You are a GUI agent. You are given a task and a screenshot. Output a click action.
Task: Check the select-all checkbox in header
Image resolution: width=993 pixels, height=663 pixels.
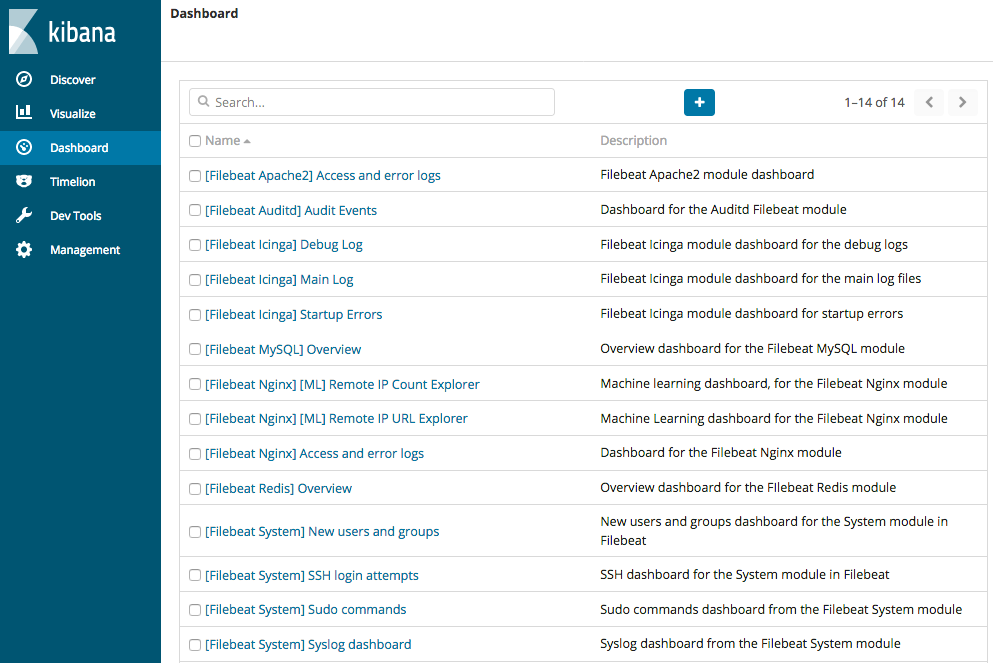point(195,141)
